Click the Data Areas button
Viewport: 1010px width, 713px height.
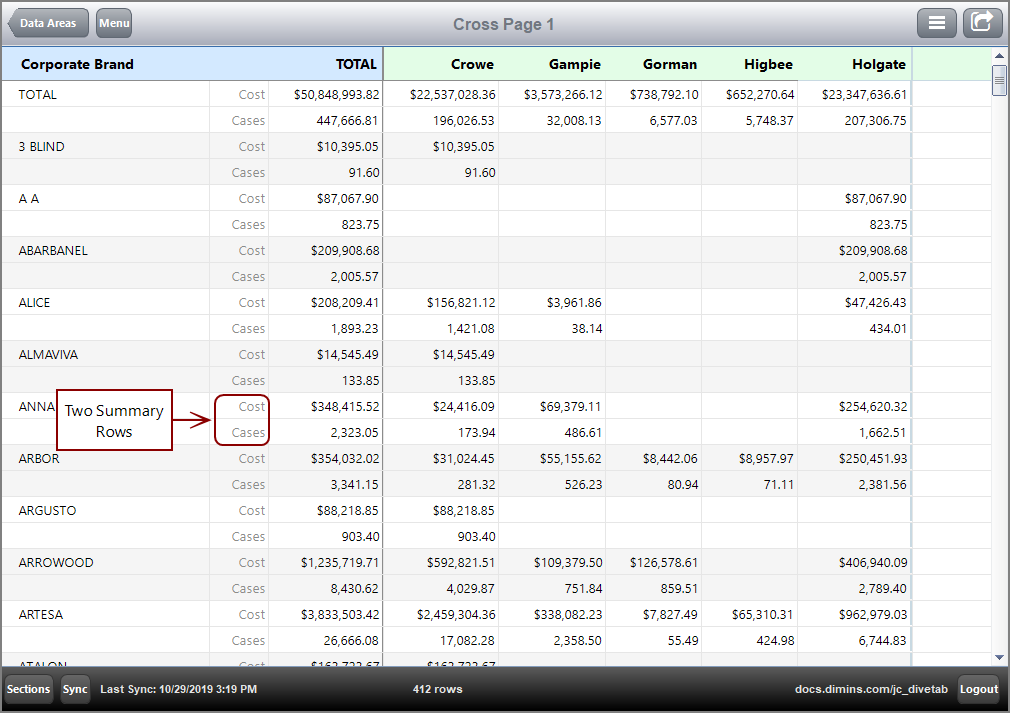[48, 22]
